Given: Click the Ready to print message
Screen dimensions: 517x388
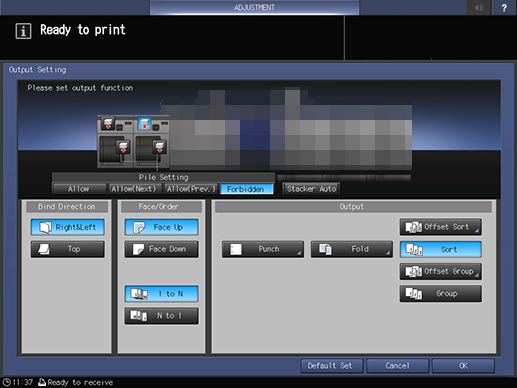Looking at the screenshot, I should tap(83, 30).
